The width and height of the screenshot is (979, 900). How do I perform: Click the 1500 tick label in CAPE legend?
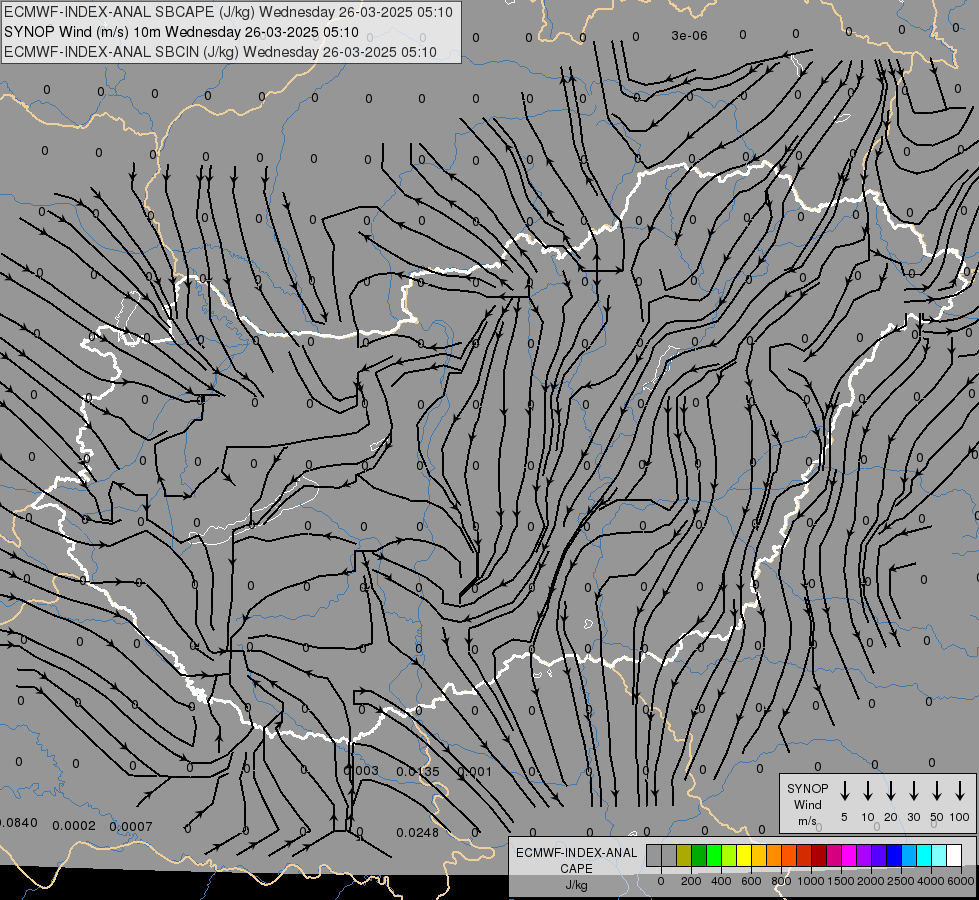(x=840, y=881)
